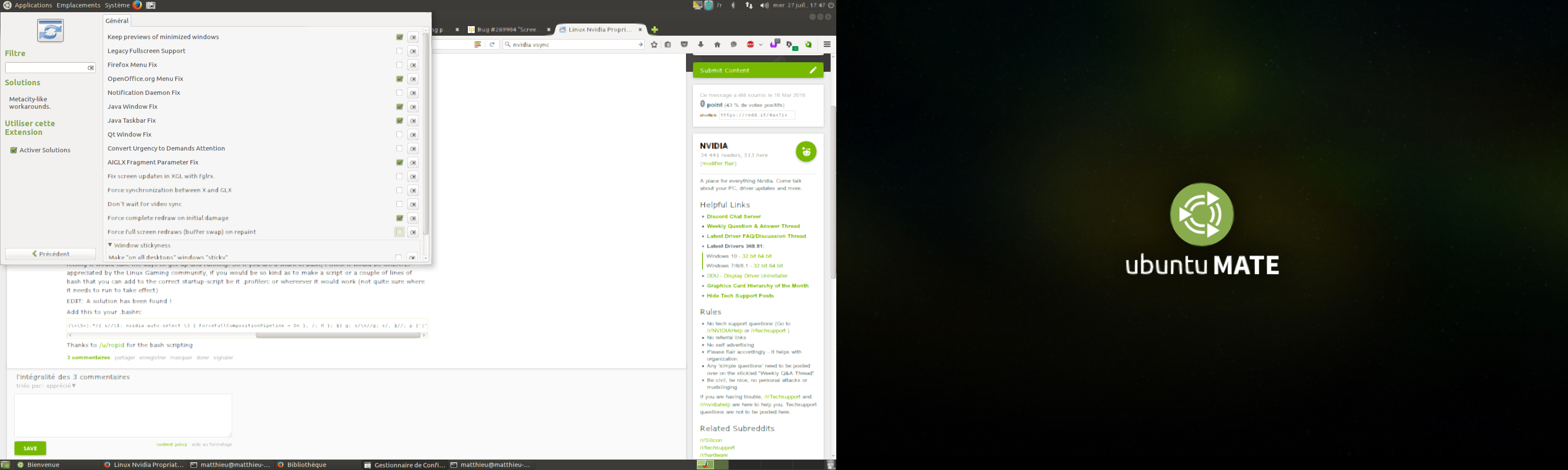Click the Bluetooth tray icon

tap(733, 5)
